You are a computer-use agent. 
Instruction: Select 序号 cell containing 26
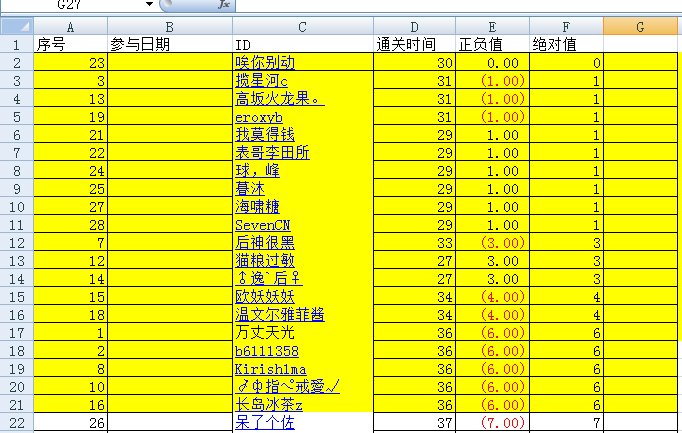70,423
